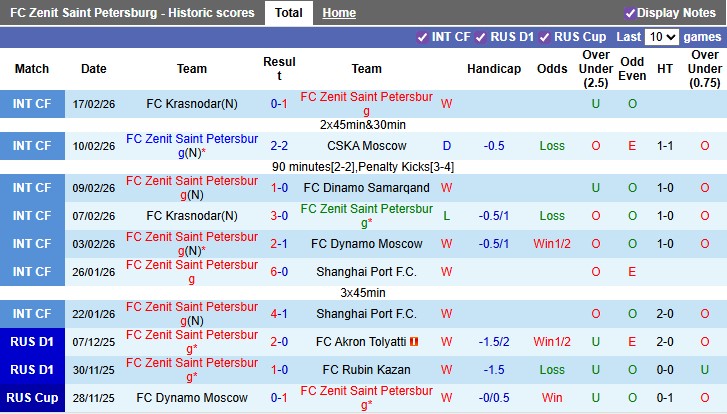The height and width of the screenshot is (414, 727).
Task: Click the red card icon beside FC Akron Tolyatti
Action: 413,341
